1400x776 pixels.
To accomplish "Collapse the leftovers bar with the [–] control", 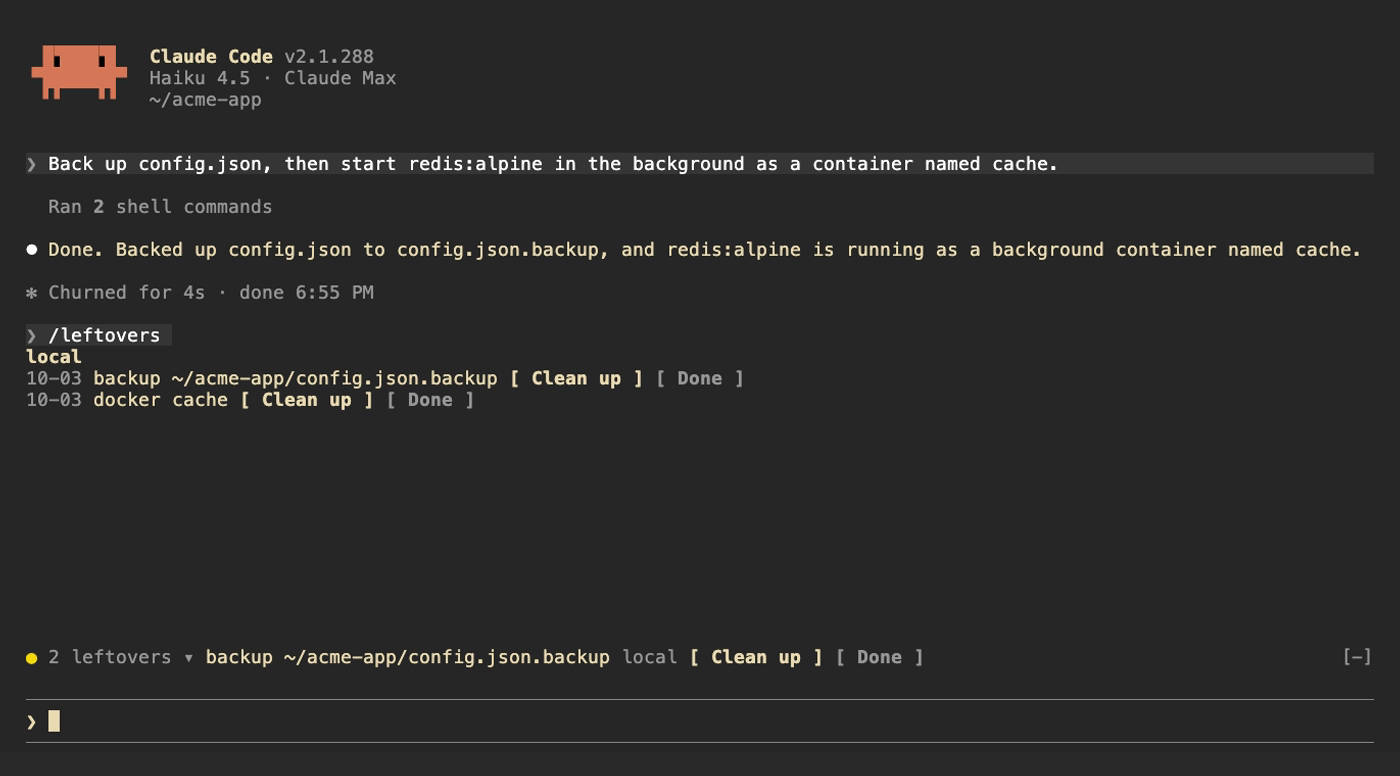I will pyautogui.click(x=1357, y=657).
